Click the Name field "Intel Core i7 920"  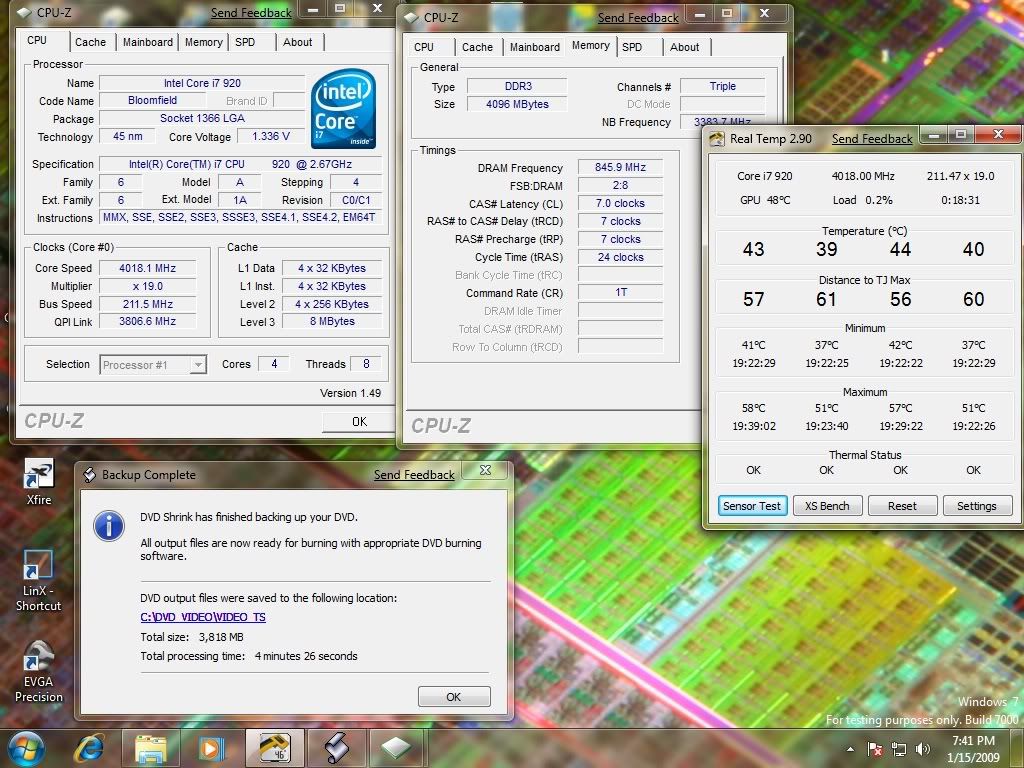202,83
